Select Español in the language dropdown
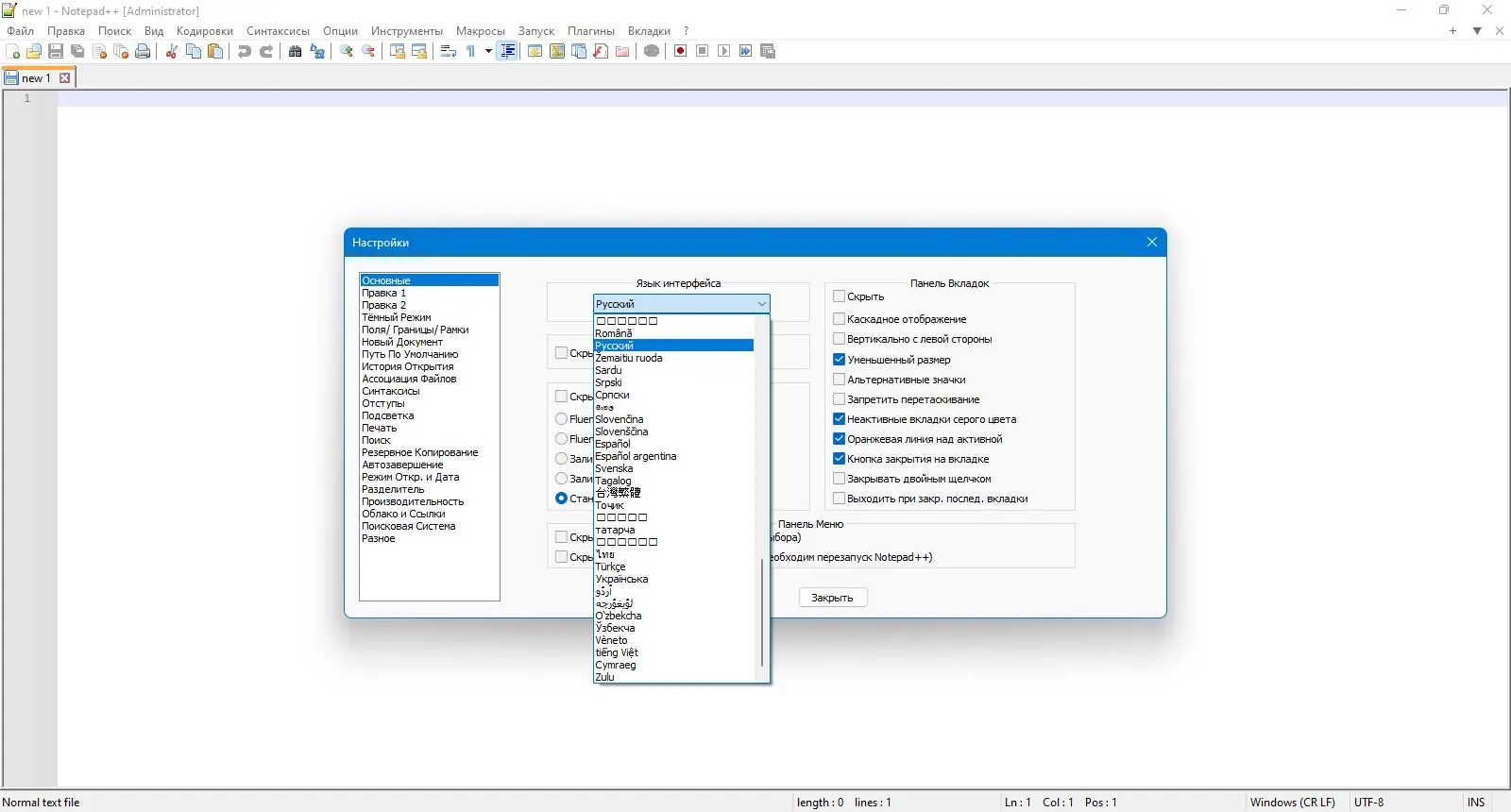Screen dimensions: 1511x812 pyautogui.click(x=613, y=444)
